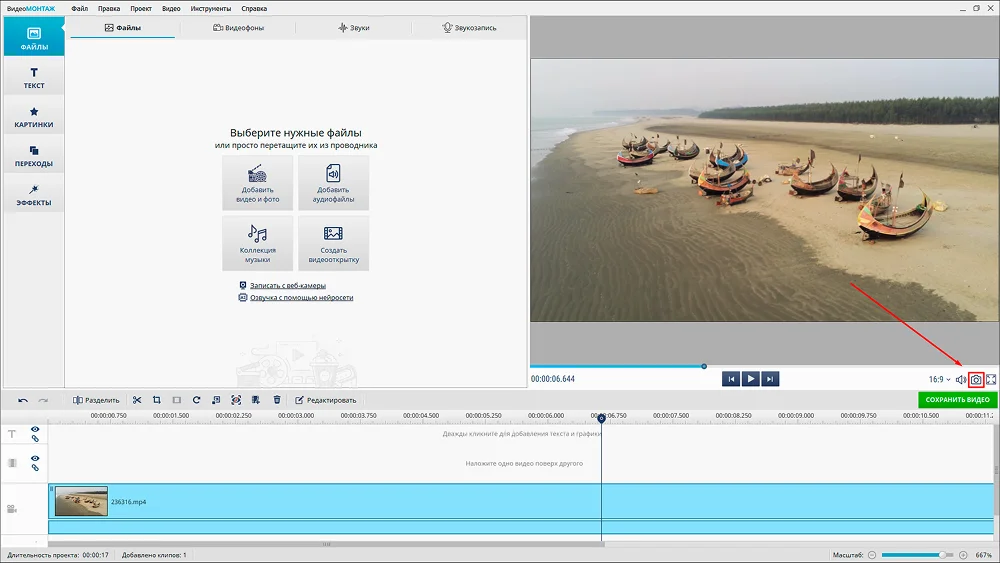The width and height of the screenshot is (1000, 563).
Task: Open the Картинки sidebar section
Action: tap(34, 116)
